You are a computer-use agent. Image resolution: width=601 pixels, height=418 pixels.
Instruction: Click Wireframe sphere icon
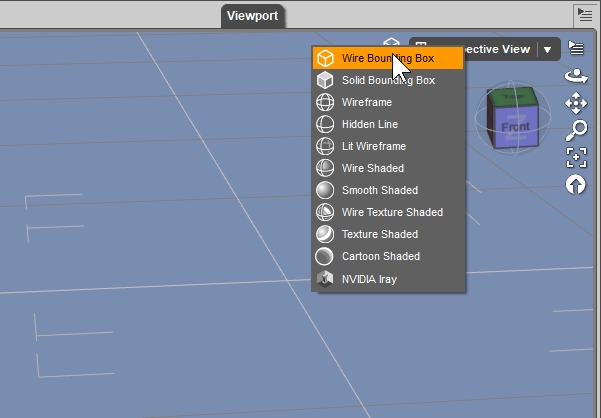[325, 102]
